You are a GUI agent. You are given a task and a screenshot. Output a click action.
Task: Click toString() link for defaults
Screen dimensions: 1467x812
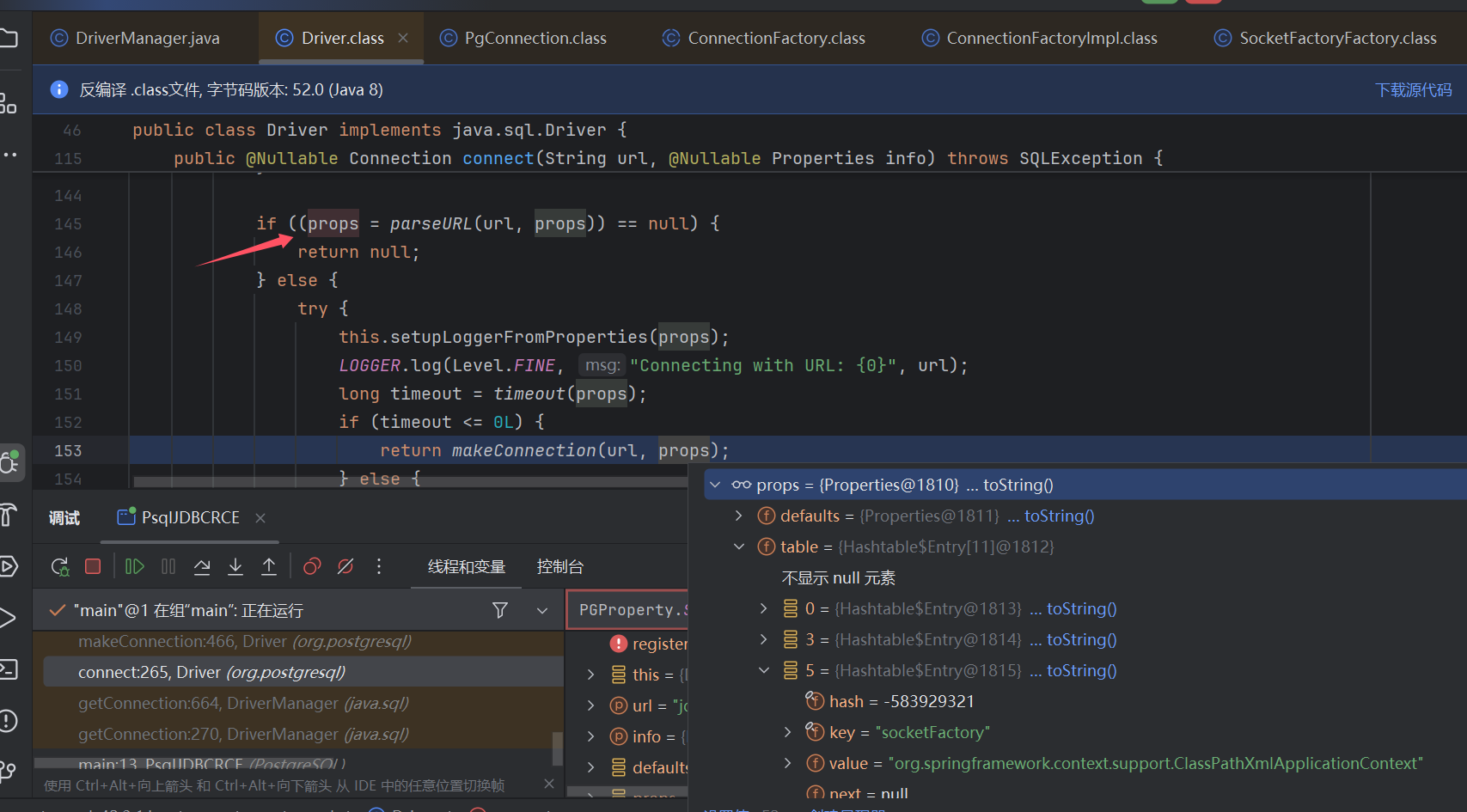pos(1060,516)
